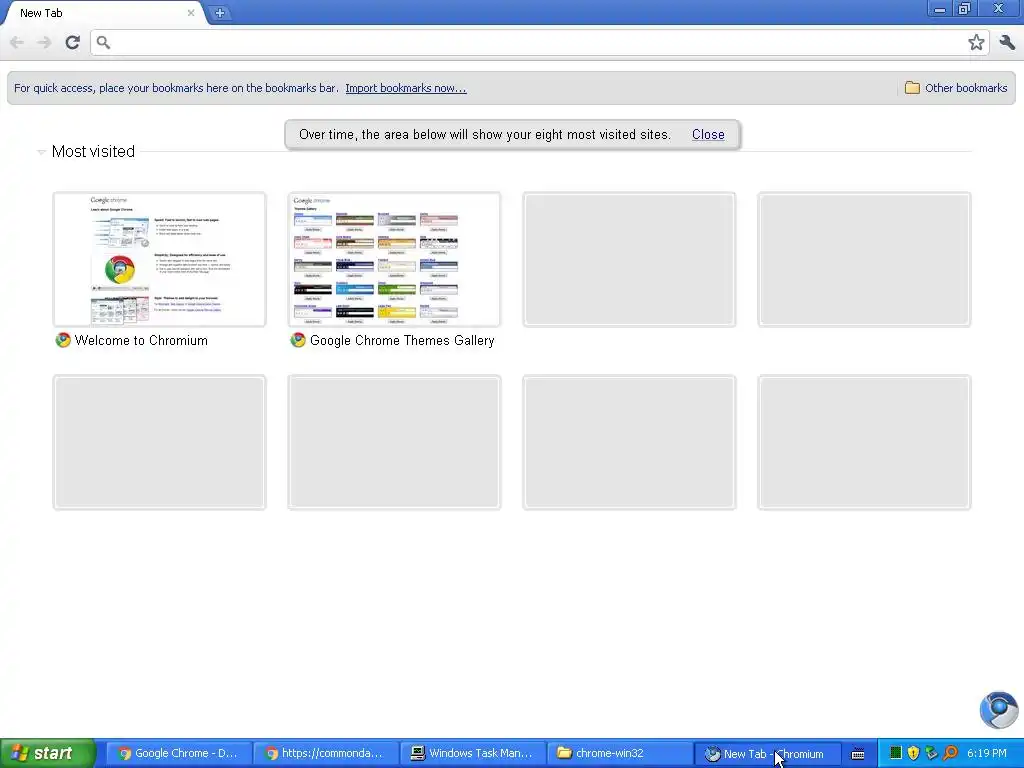Open the Other bookmarks folder
1024x768 pixels.
coord(956,88)
